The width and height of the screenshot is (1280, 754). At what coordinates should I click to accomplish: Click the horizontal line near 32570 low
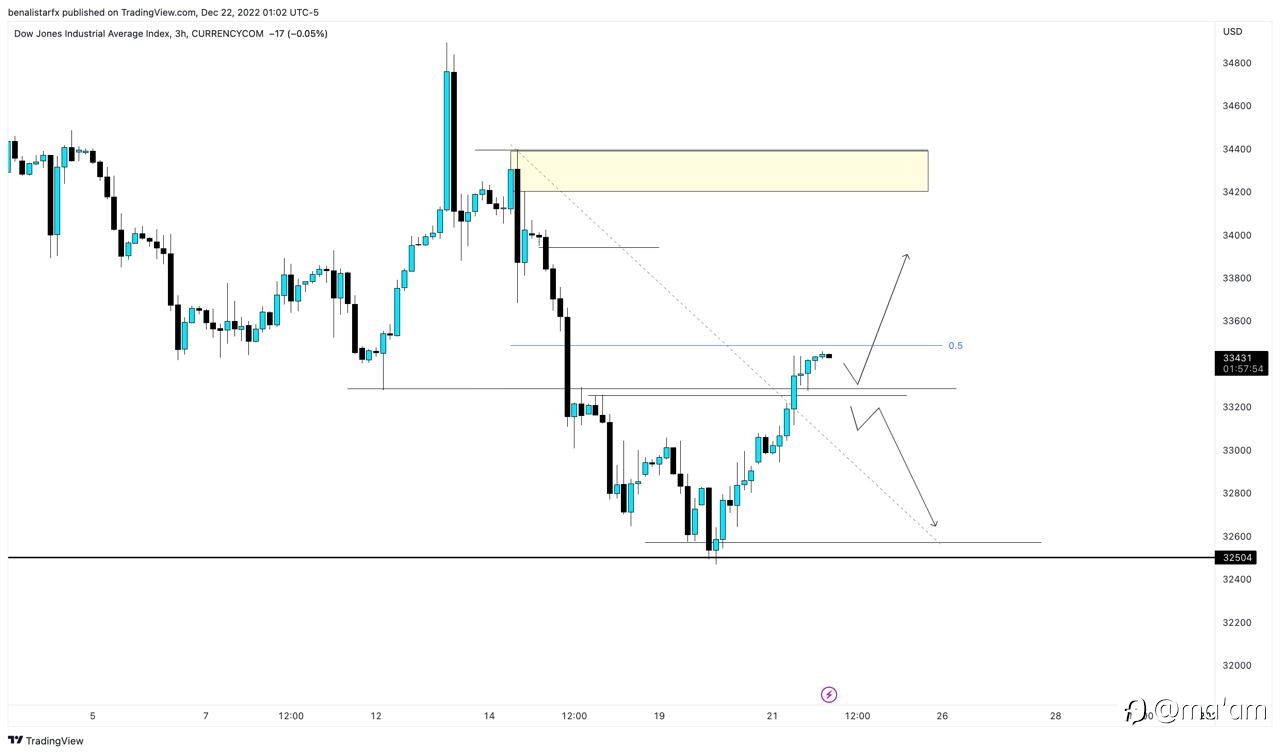point(843,543)
